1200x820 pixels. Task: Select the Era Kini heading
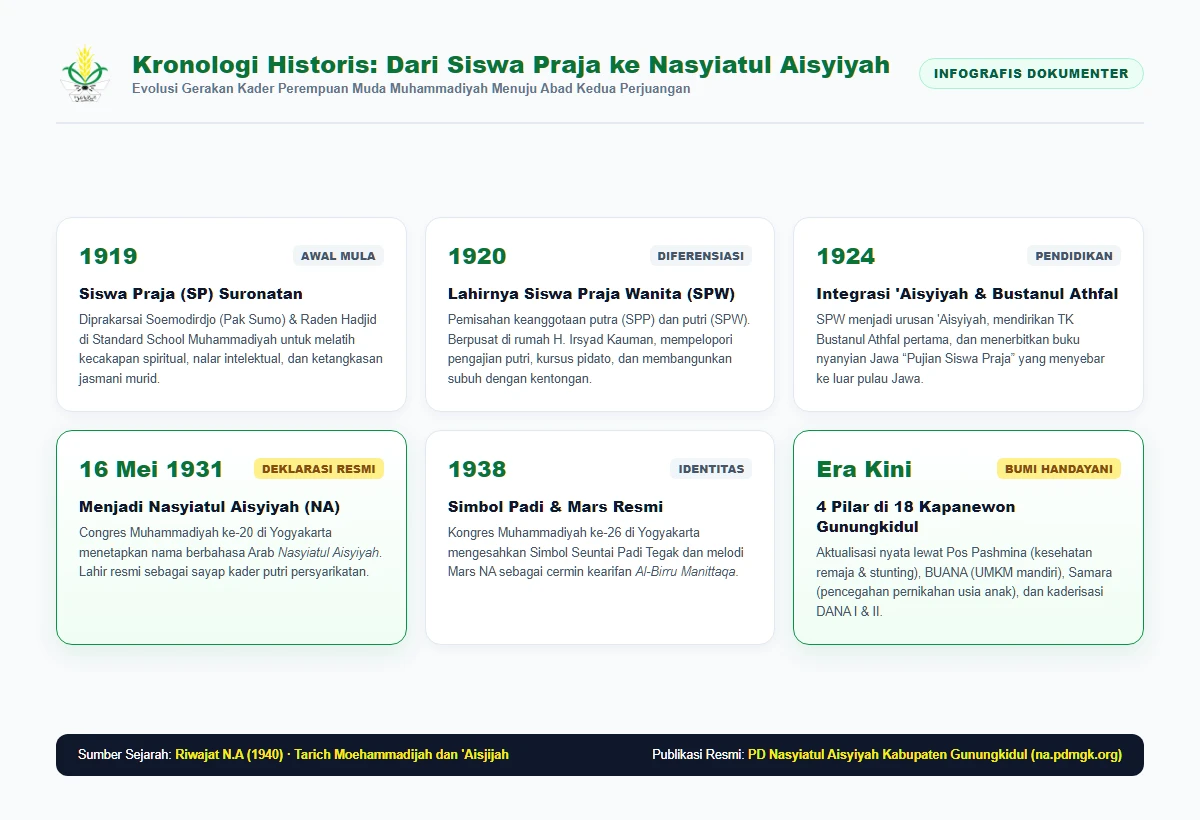click(x=864, y=469)
